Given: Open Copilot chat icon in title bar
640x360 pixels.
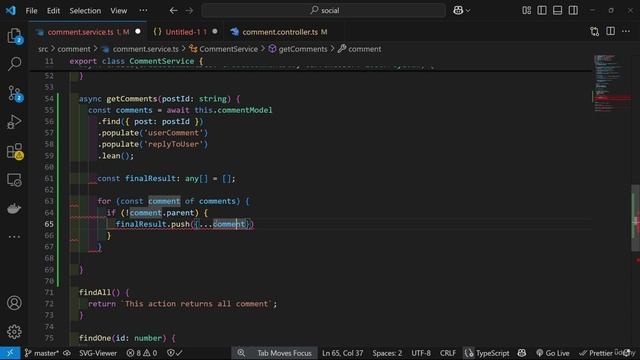Looking at the screenshot, I should point(458,11).
